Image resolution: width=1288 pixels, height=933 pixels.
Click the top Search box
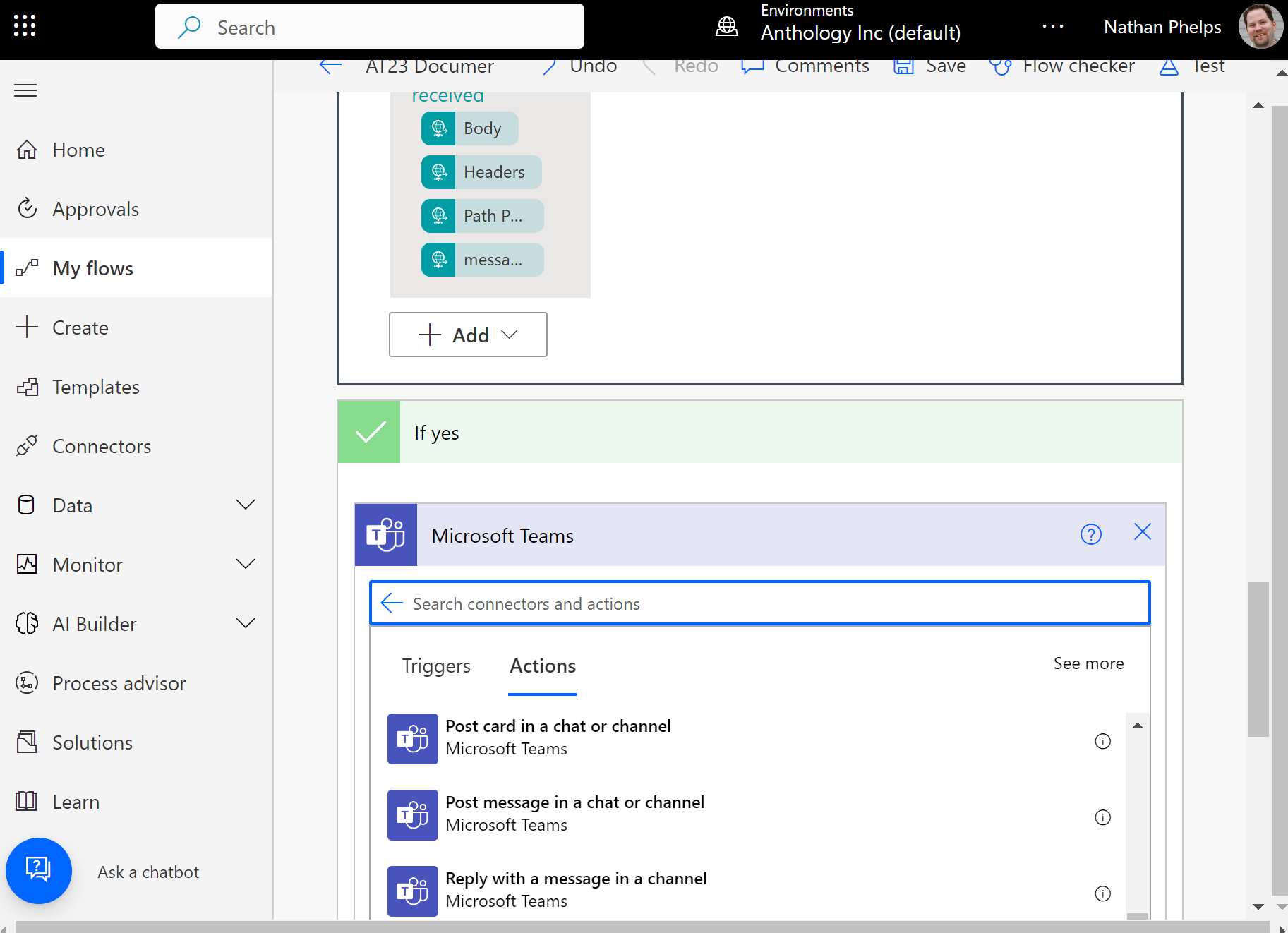click(369, 27)
